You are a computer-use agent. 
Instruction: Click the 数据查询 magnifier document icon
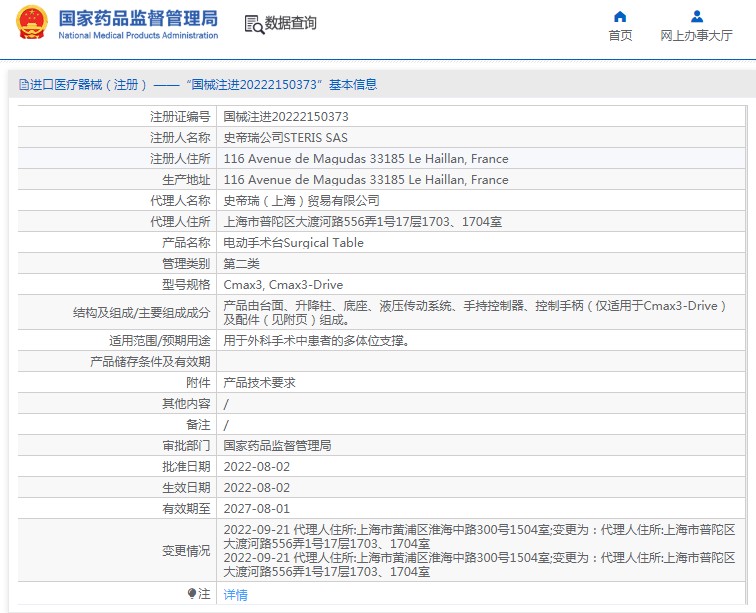pyautogui.click(x=253, y=24)
